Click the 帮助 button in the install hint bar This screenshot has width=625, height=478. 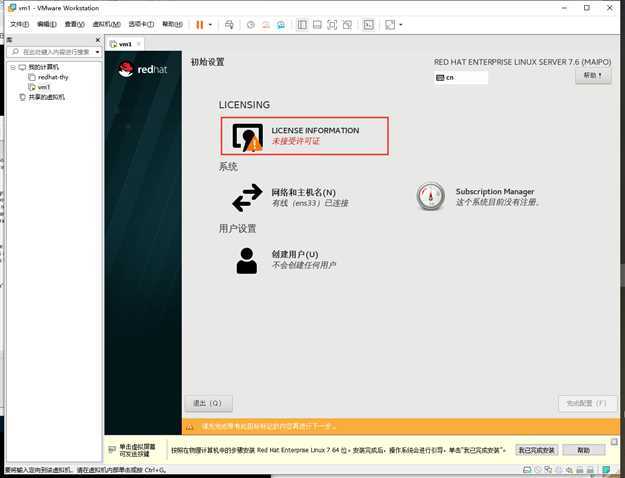coord(584,450)
